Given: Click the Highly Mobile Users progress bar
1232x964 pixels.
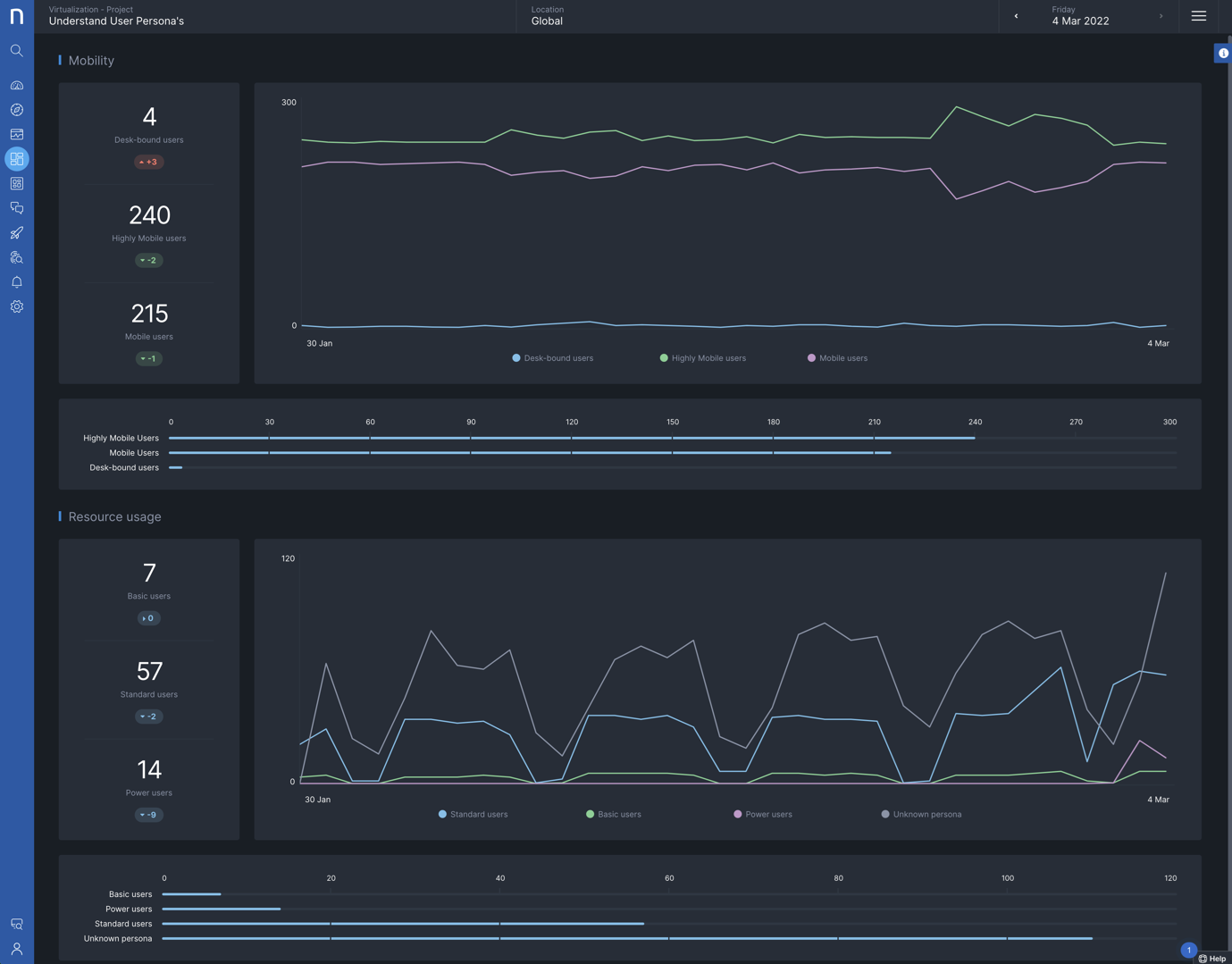Looking at the screenshot, I should (572, 438).
